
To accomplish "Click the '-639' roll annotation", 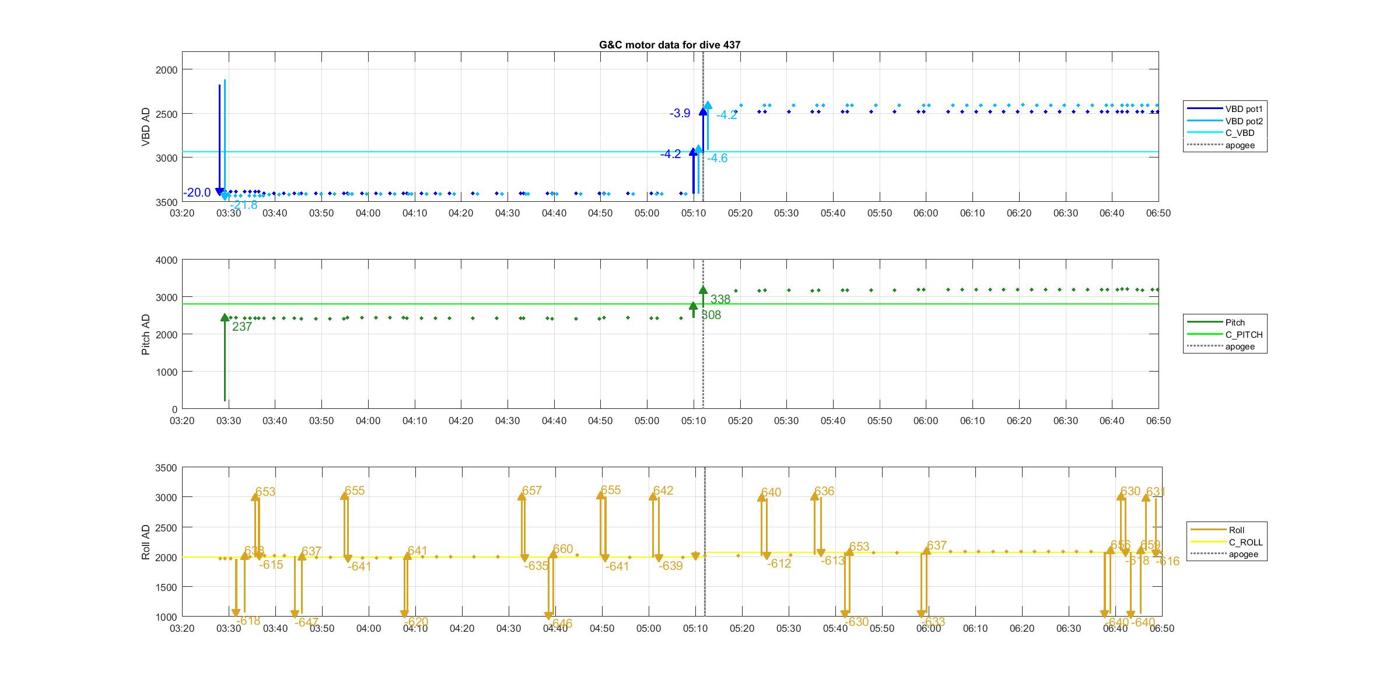I will pyautogui.click(x=670, y=566).
